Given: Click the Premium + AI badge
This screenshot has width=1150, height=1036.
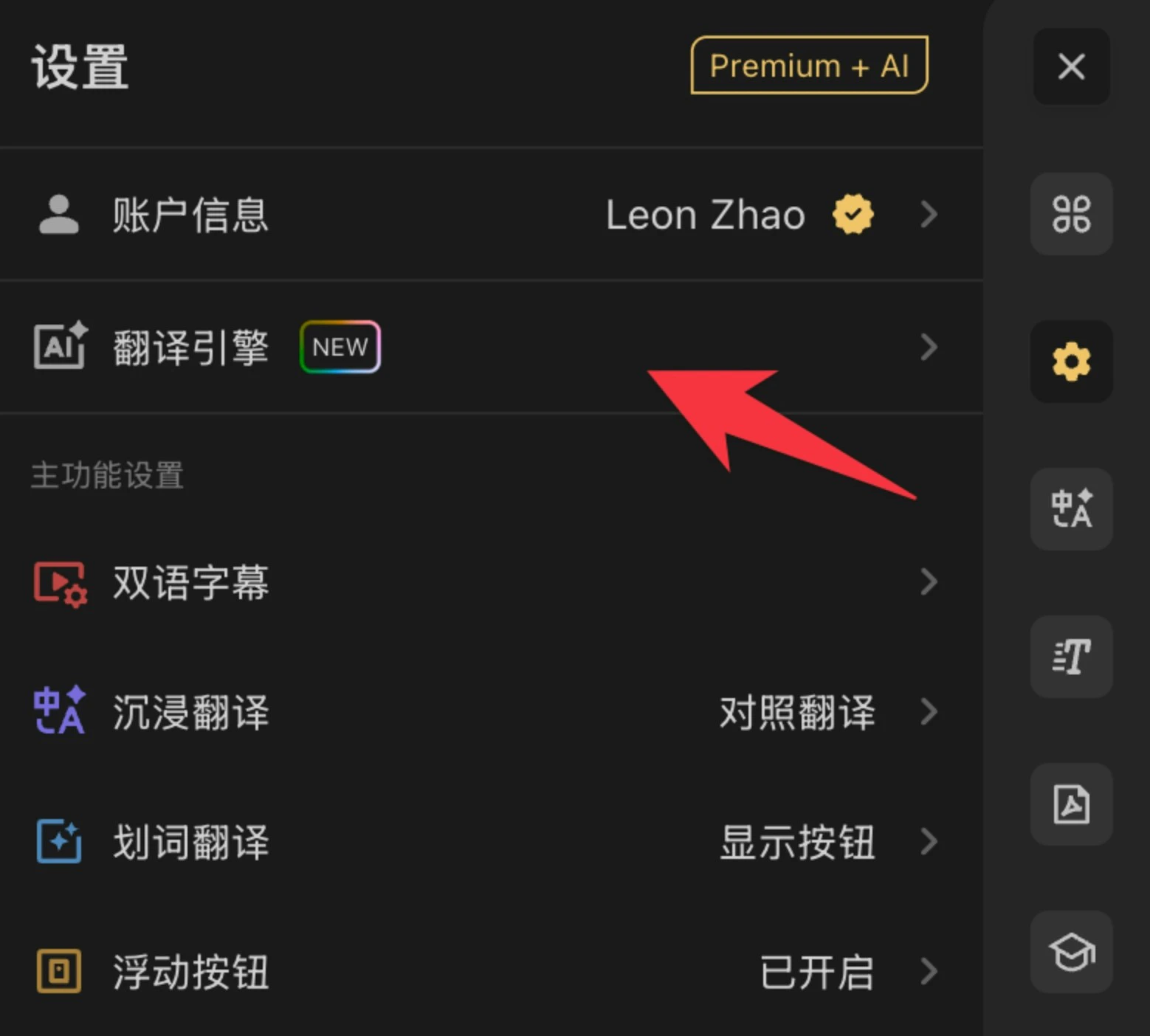Looking at the screenshot, I should [808, 66].
